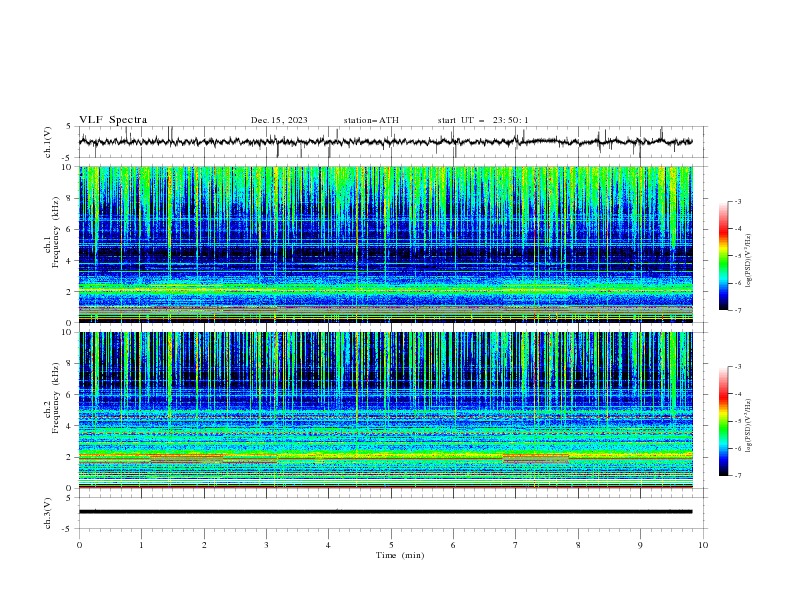Click the "-5" tick on ch.3(V) voltage axis
Screen dimensions: 792x612
(x=67, y=529)
